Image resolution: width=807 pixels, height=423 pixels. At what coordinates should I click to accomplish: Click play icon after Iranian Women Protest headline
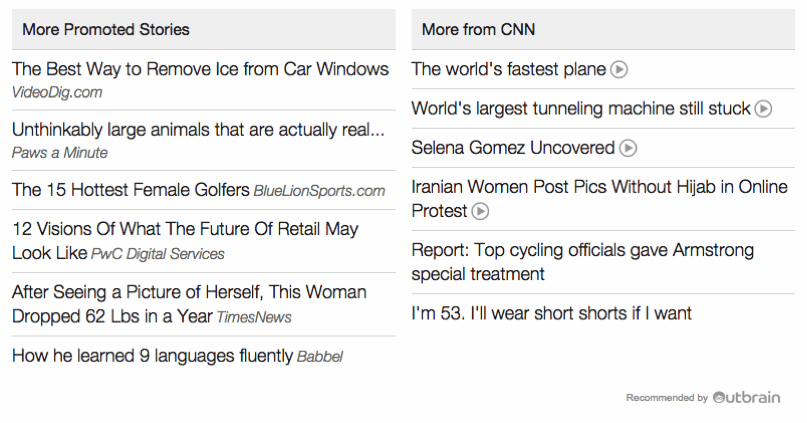(x=480, y=212)
